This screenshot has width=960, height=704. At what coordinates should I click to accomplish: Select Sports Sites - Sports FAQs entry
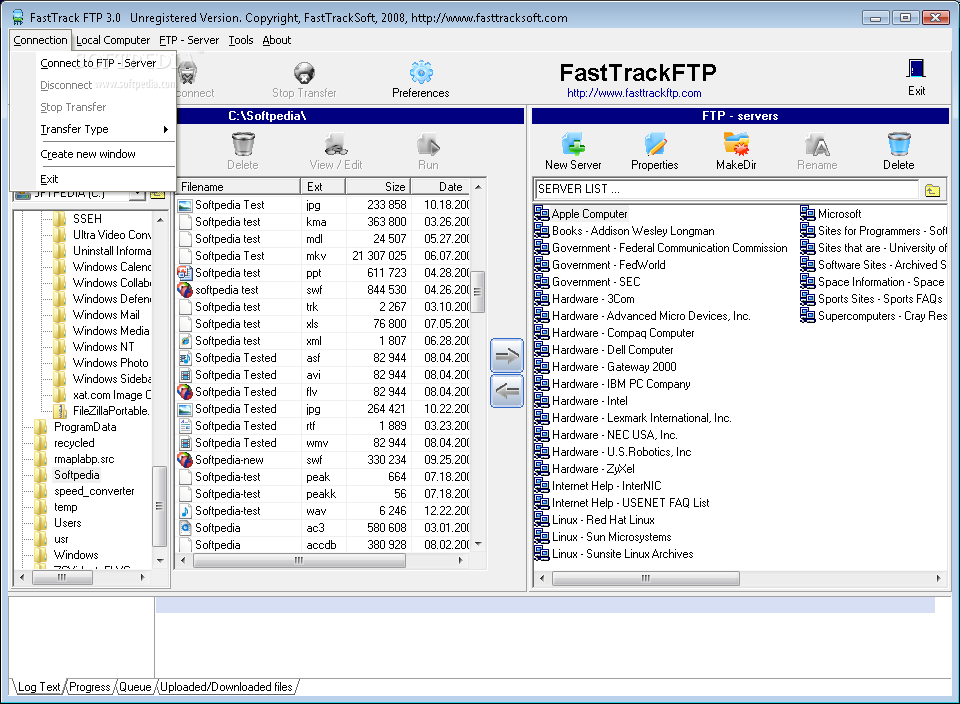872,299
